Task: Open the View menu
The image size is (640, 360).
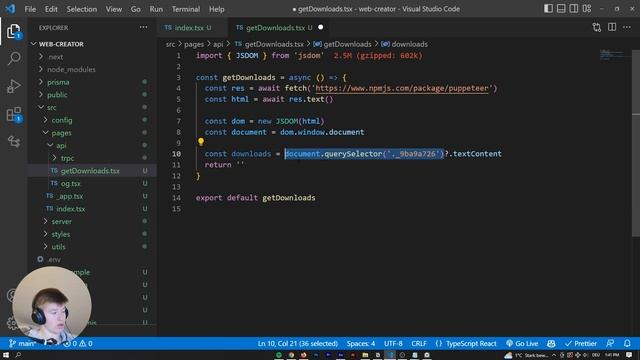Action: pos(113,9)
